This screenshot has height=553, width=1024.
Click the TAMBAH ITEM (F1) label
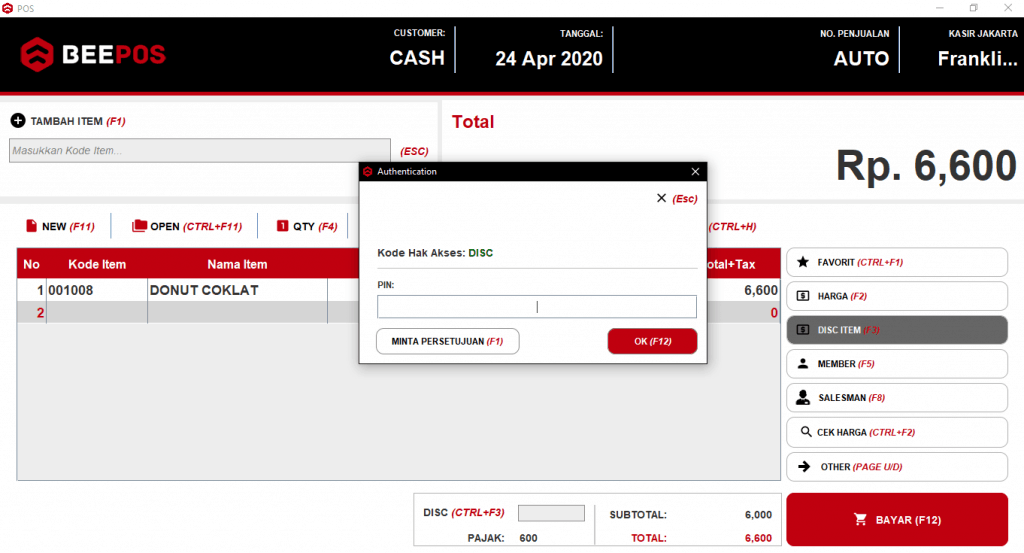(78, 121)
